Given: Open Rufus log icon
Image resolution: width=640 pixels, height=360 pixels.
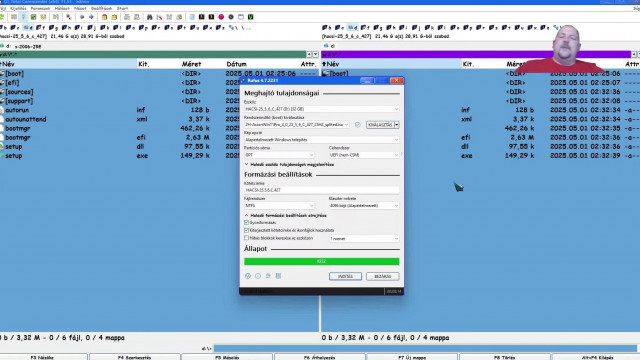Looking at the screenshot, I should pos(278,276).
